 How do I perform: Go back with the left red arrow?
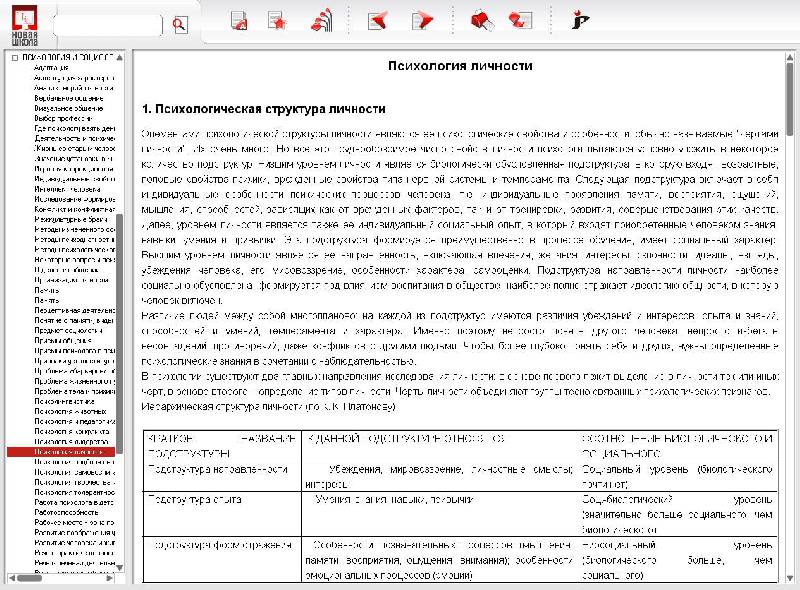(378, 21)
